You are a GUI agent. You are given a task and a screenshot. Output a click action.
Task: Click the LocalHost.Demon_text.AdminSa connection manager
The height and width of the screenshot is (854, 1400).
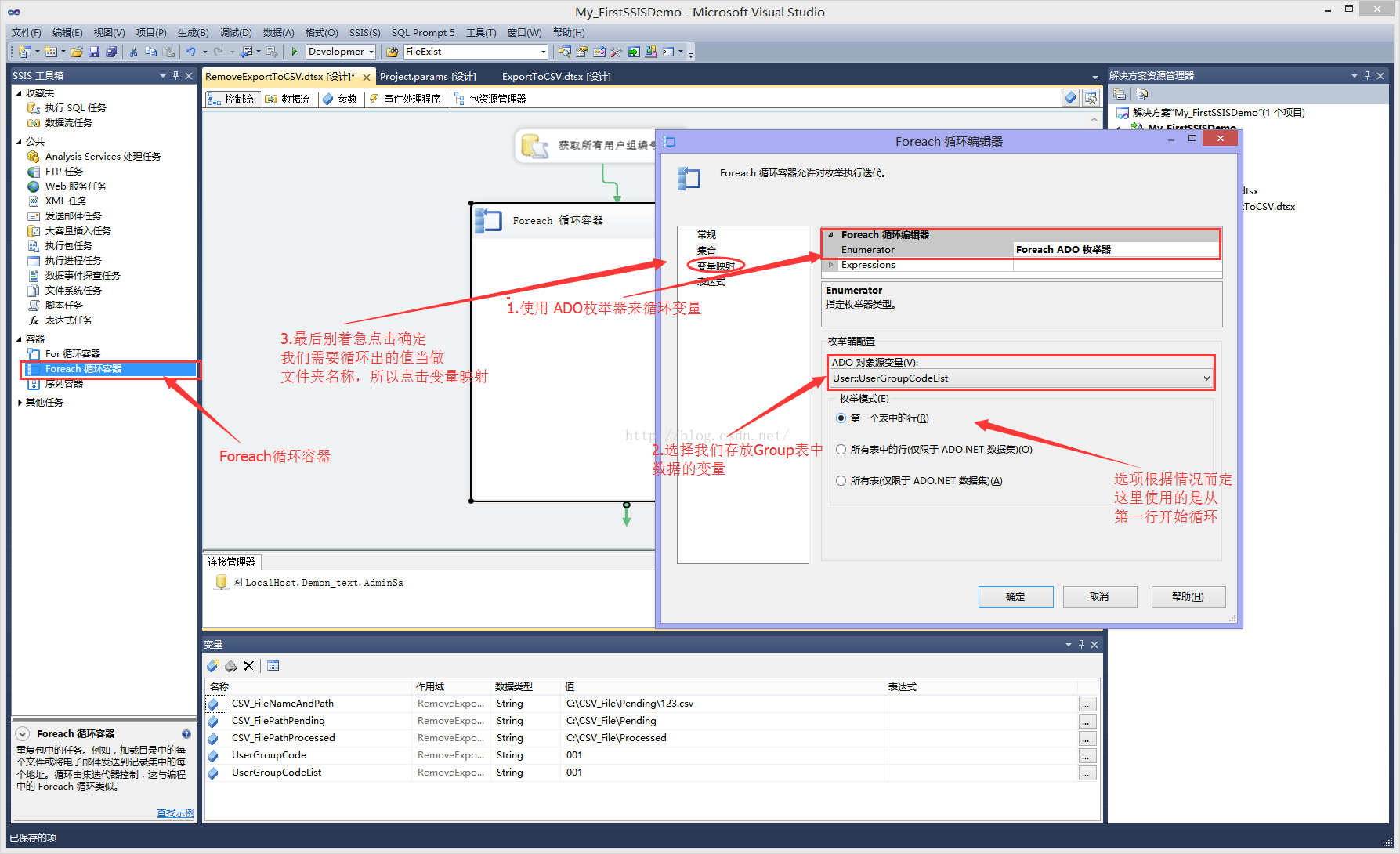[324, 583]
